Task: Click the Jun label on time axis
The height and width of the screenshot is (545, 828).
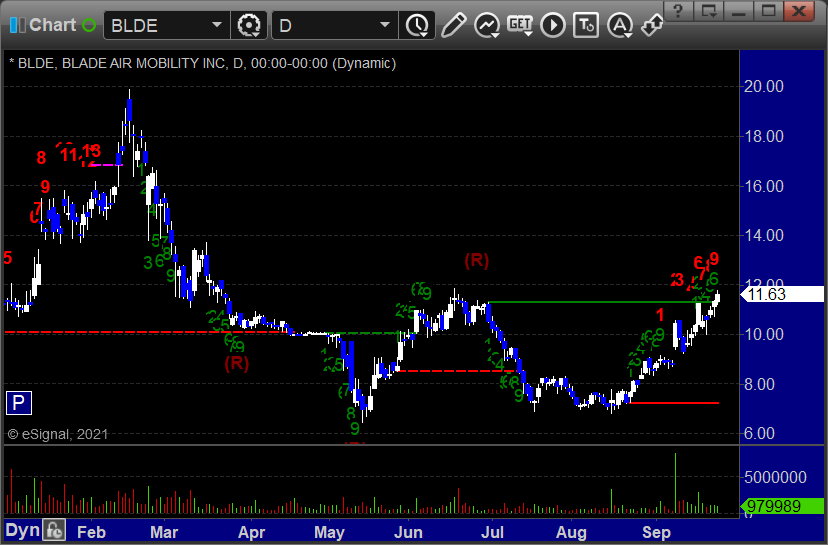Action: pyautogui.click(x=408, y=532)
